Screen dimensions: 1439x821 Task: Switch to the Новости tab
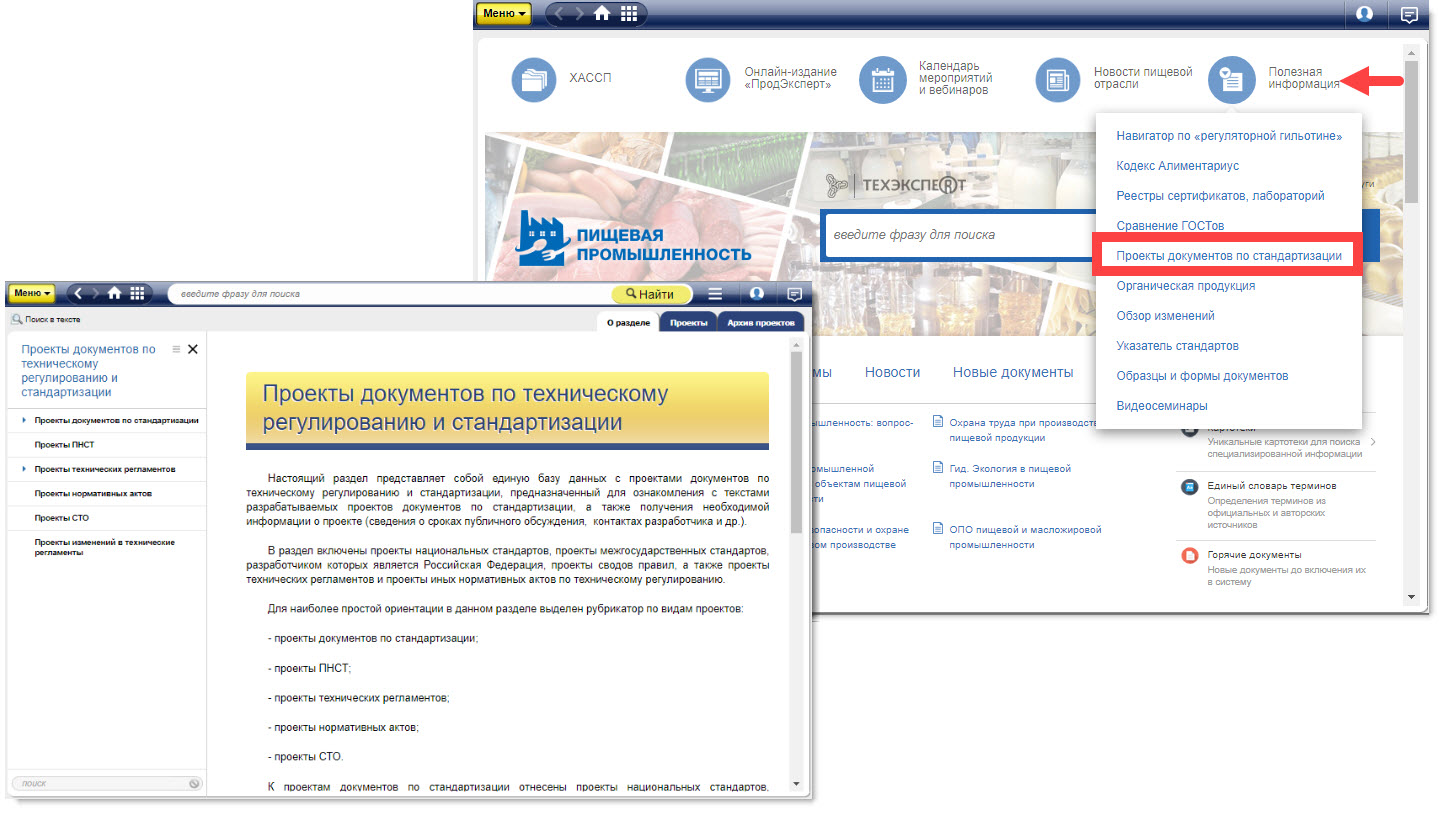tap(892, 372)
